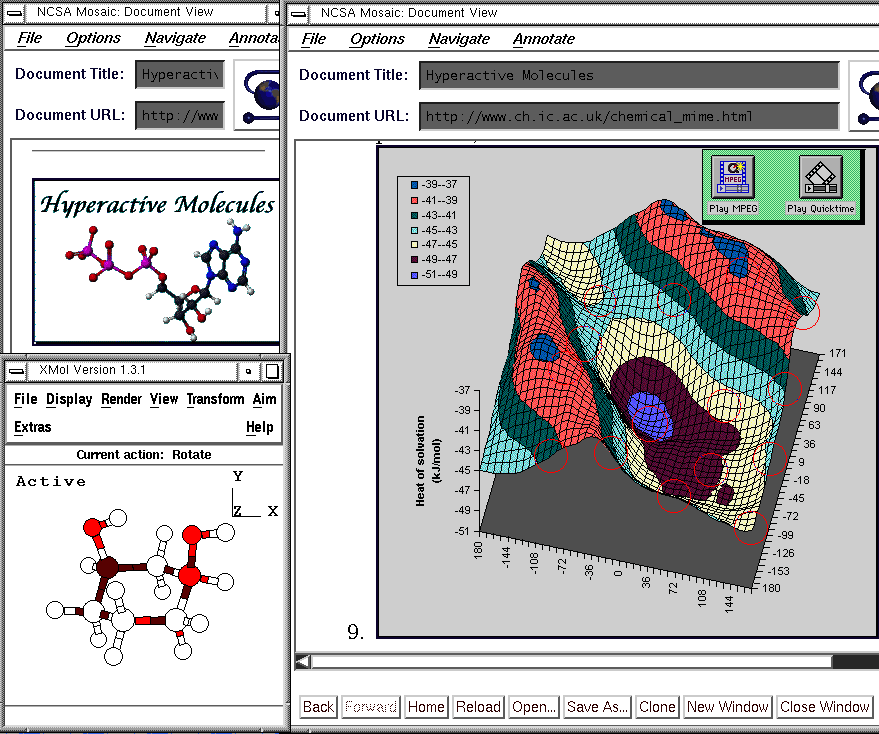Expand the XMol Transform menu
Screen dimensions: 879x734
[x=215, y=399]
